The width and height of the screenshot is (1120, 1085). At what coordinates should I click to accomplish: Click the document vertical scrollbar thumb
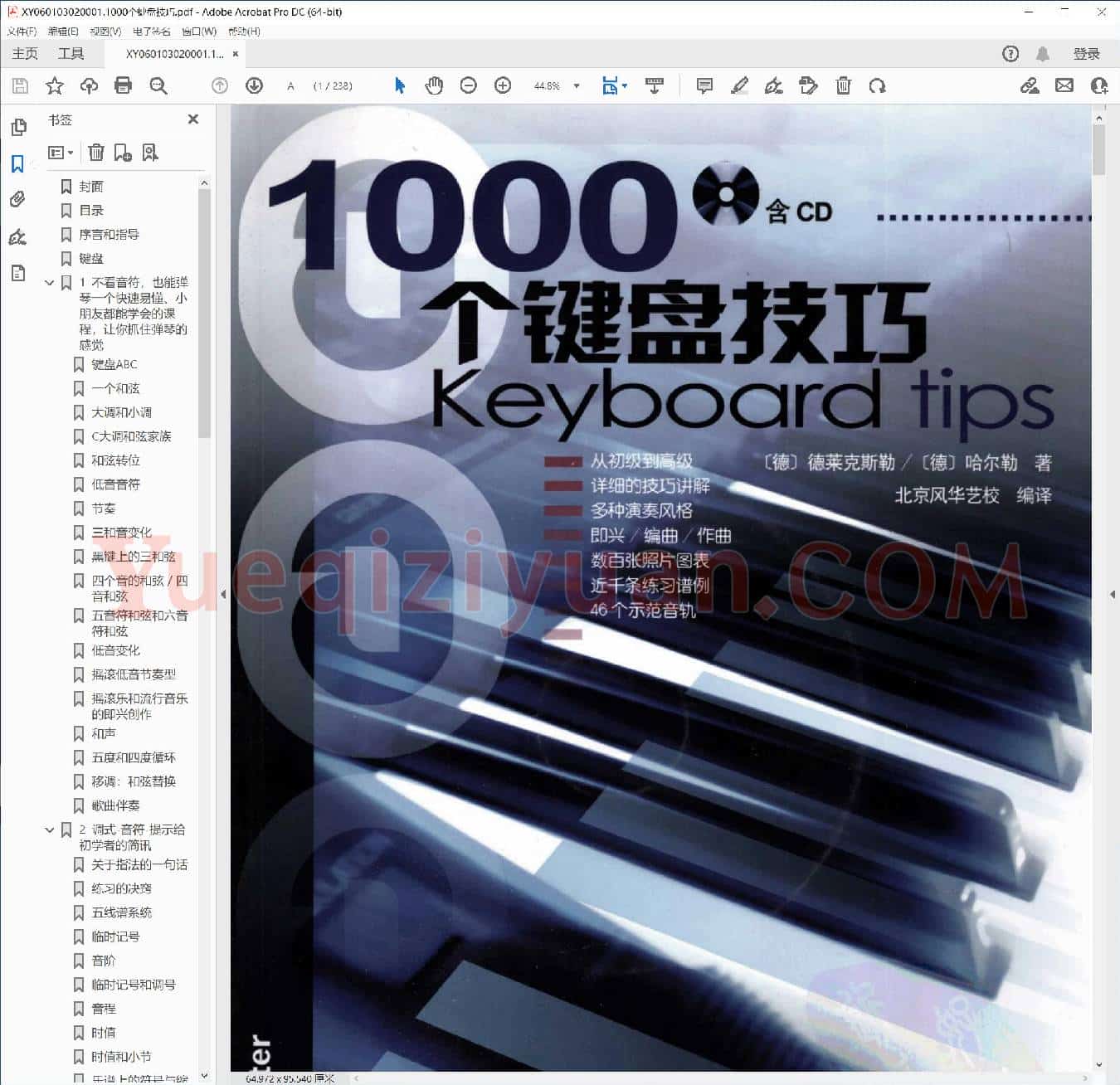[1099, 149]
